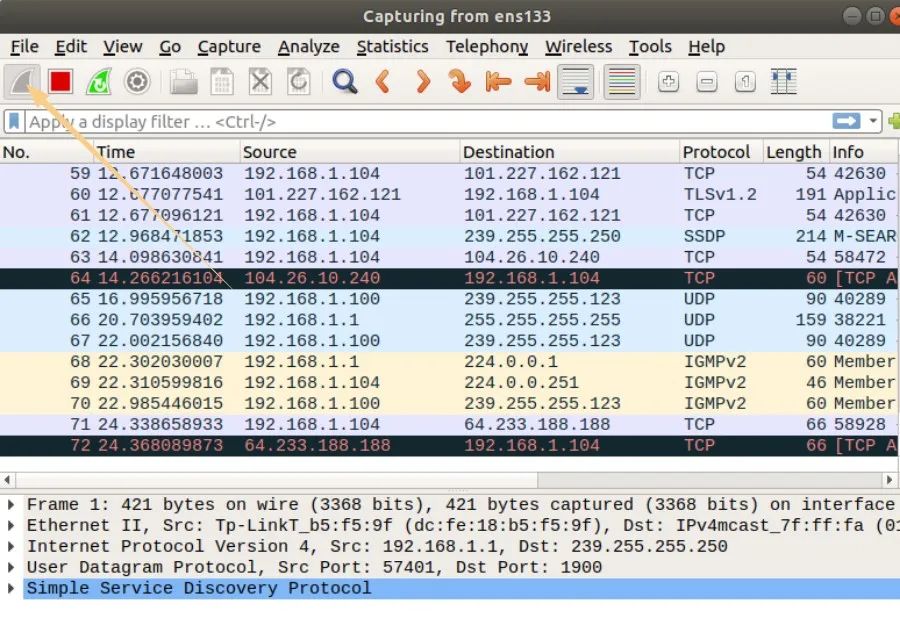Zoom out on packet text
Image resolution: width=900 pixels, height=640 pixels.
[x=707, y=82]
